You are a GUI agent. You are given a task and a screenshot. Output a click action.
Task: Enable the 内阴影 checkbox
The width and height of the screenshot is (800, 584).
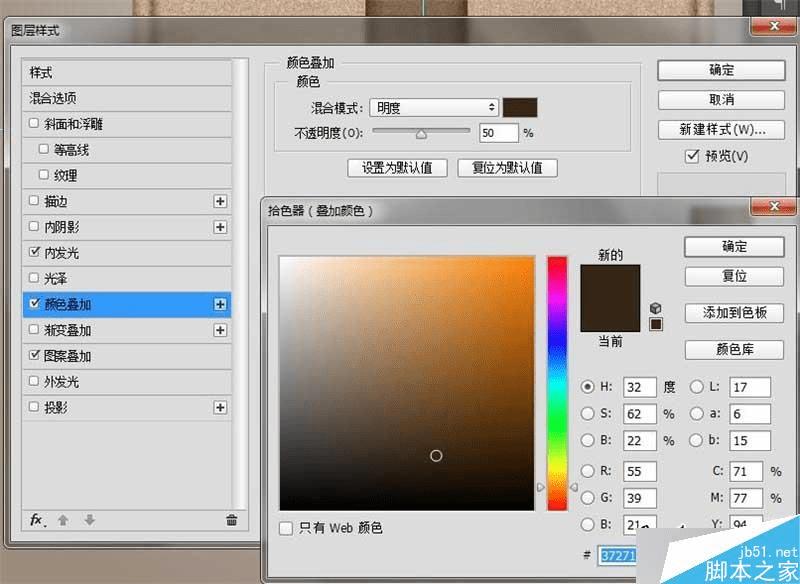point(34,226)
